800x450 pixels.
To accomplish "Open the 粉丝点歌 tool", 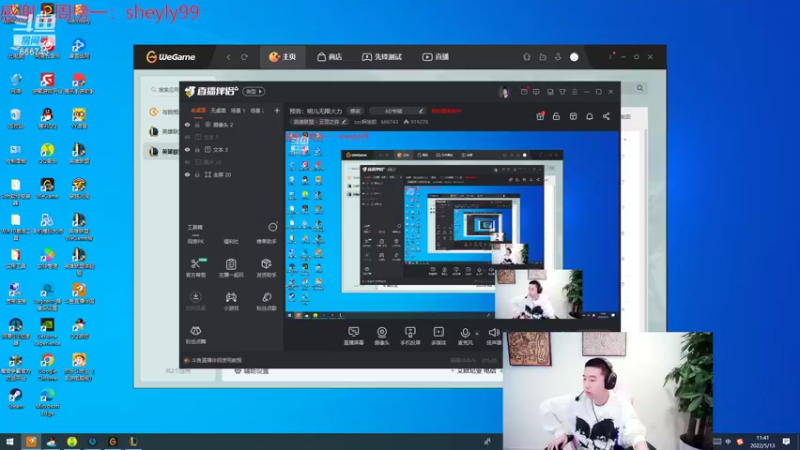I will (x=266, y=301).
